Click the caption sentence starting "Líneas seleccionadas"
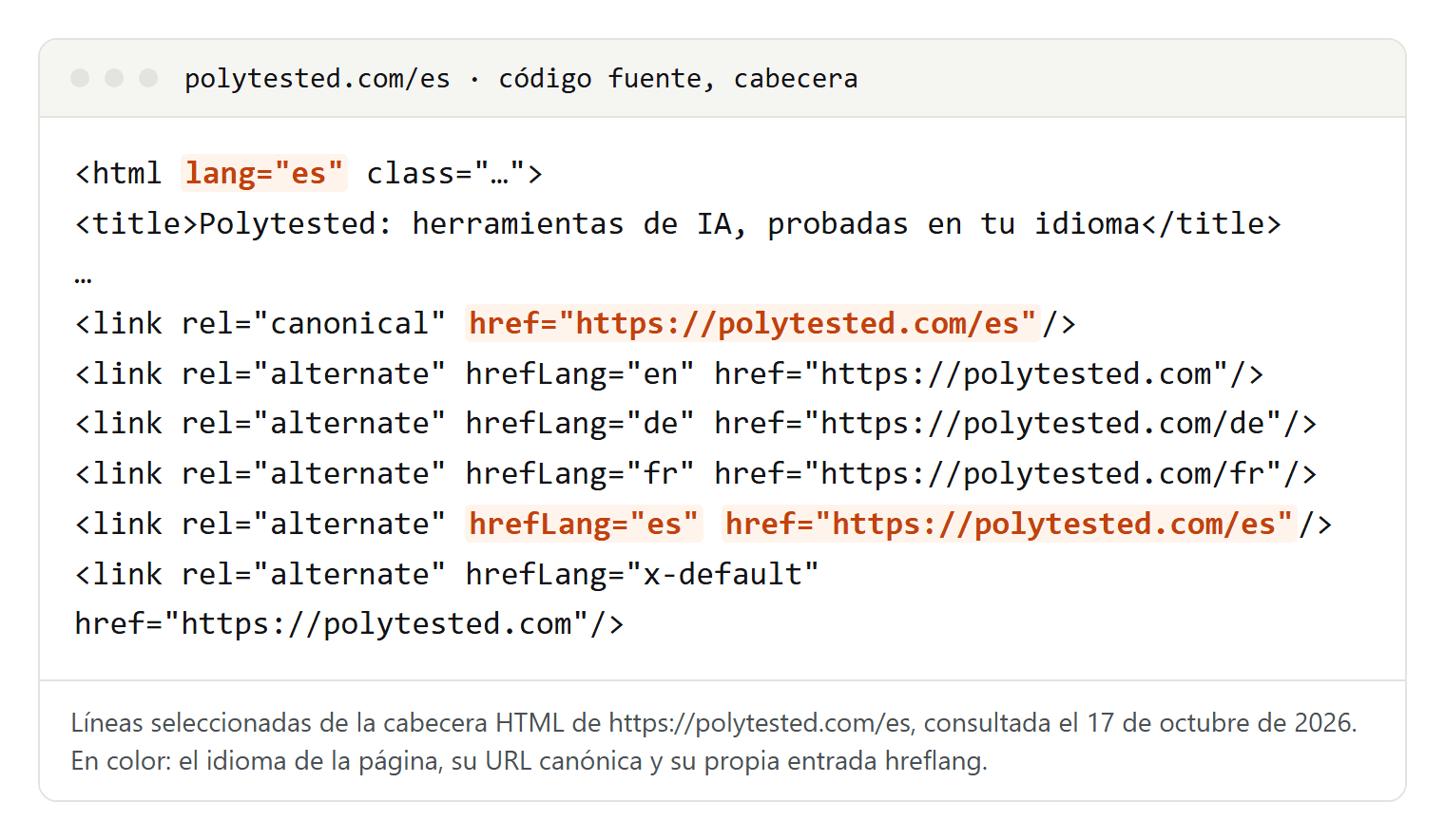The image size is (1445, 840). (x=714, y=723)
